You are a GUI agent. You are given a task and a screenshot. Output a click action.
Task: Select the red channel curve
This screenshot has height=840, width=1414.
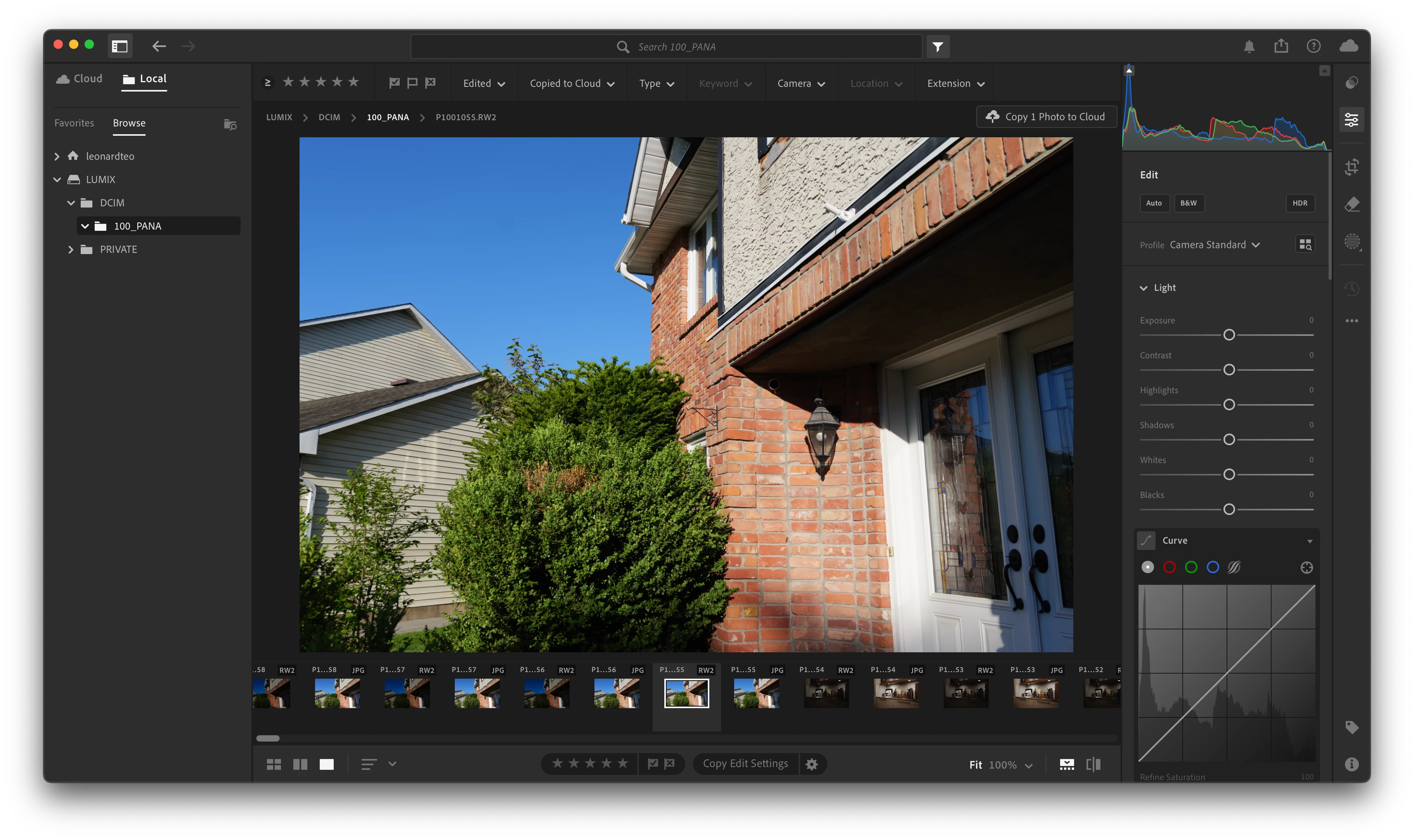[x=1170, y=567]
